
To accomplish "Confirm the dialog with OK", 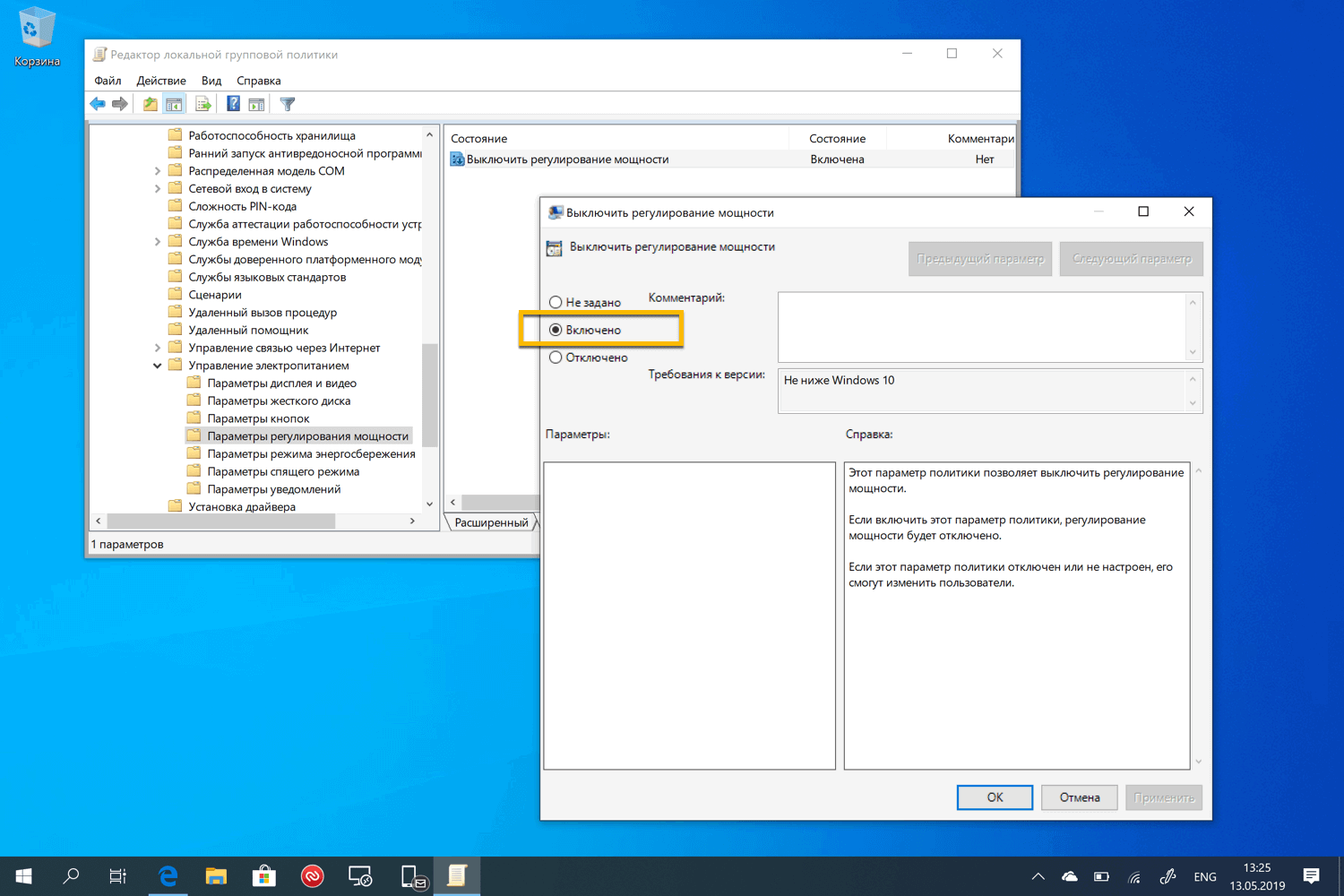I will (995, 797).
